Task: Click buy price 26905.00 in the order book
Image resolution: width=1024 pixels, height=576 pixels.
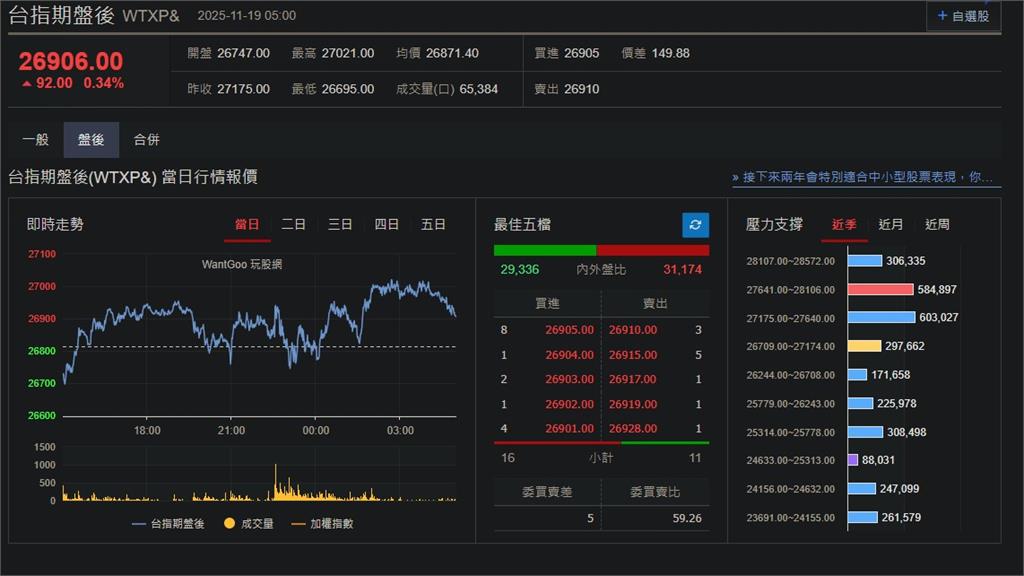Action: (569, 329)
